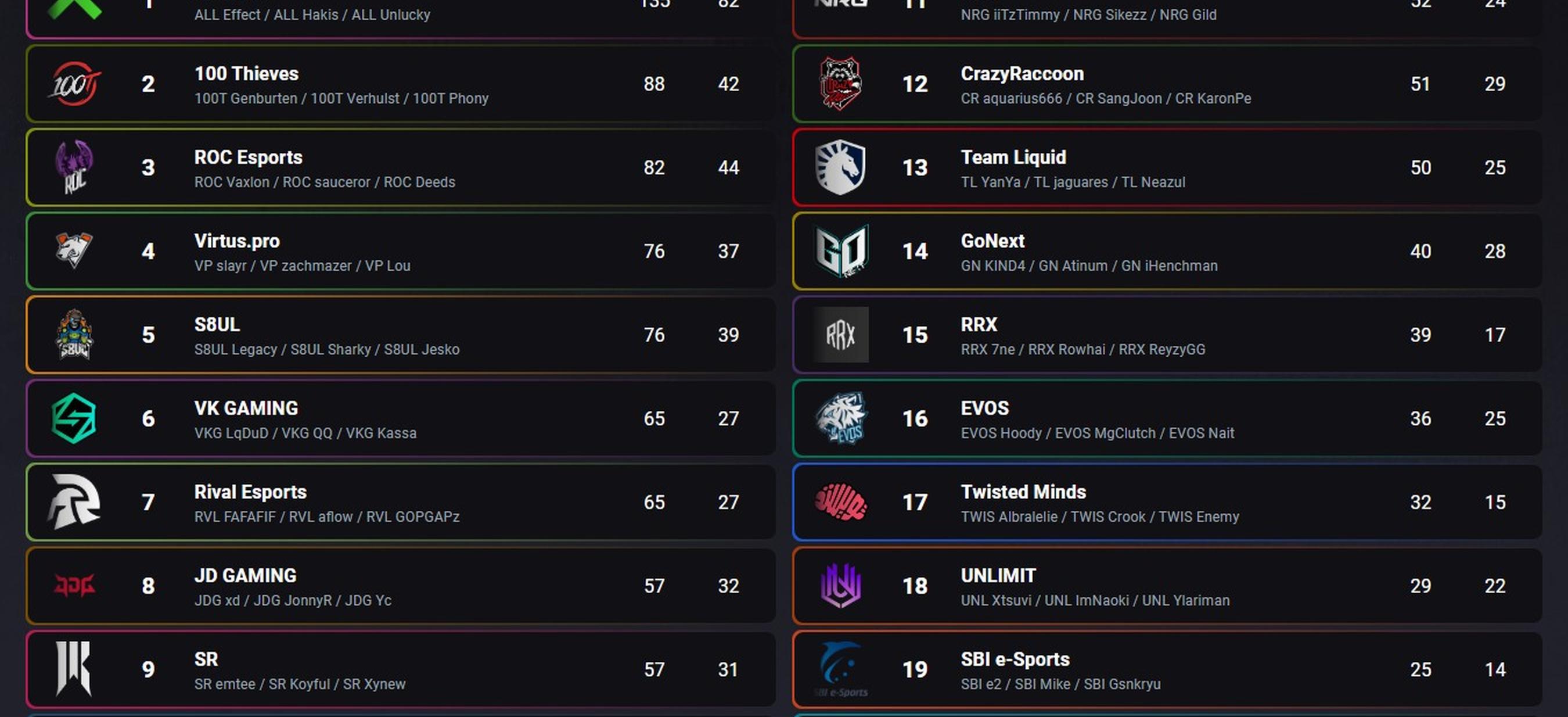Click the EVOS tiger logo
Screen dimensions: 1568x717
pyautogui.click(x=840, y=418)
